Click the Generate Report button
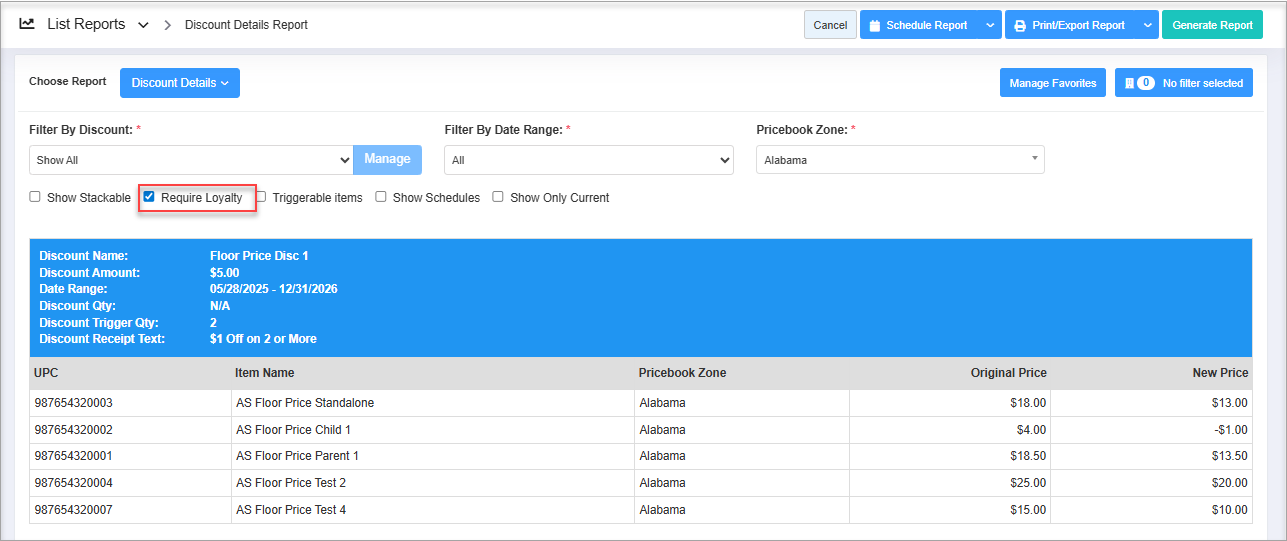Viewport: 1287px width, 541px height. [x=1212, y=25]
